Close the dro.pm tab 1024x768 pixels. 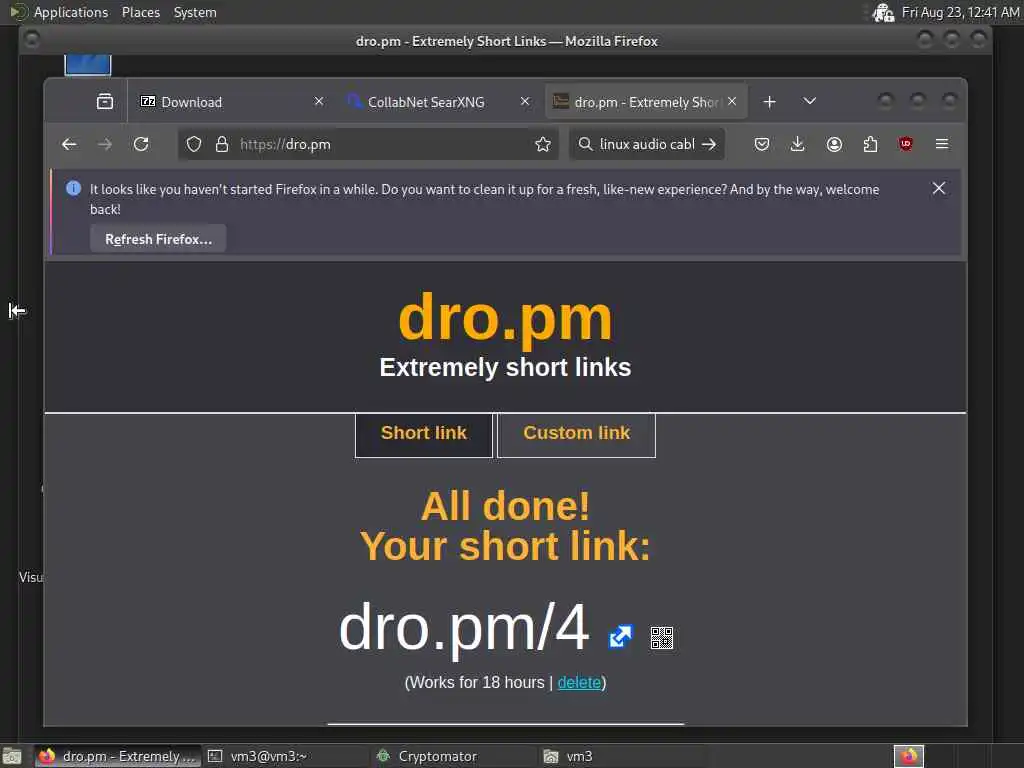coord(732,101)
